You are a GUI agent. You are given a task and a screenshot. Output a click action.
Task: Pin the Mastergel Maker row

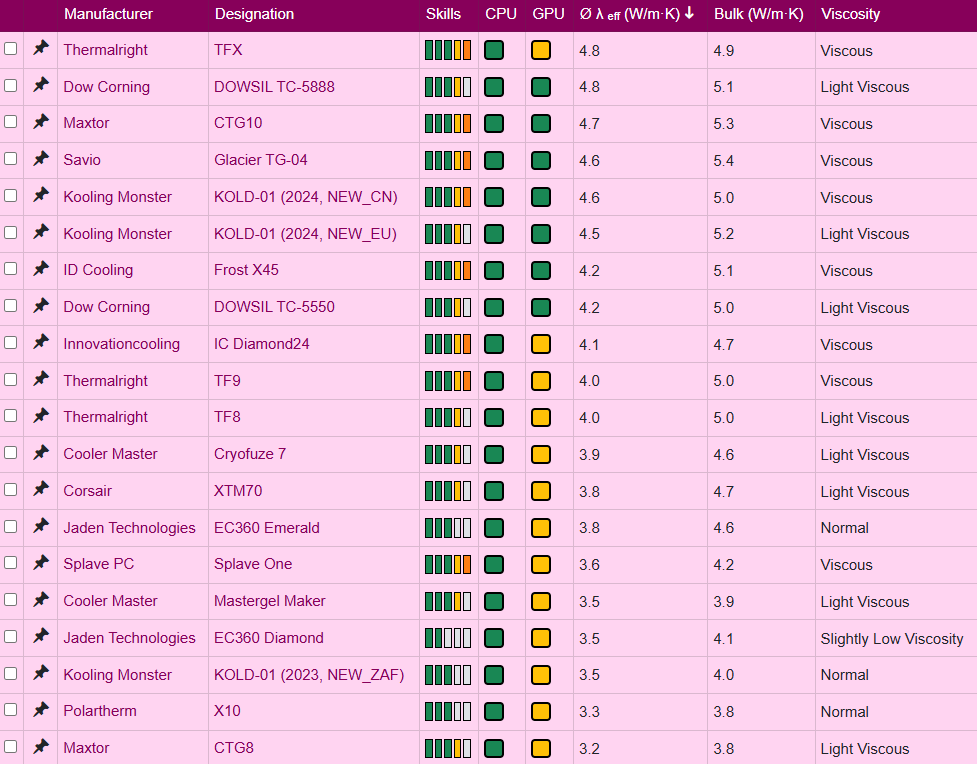point(41,599)
